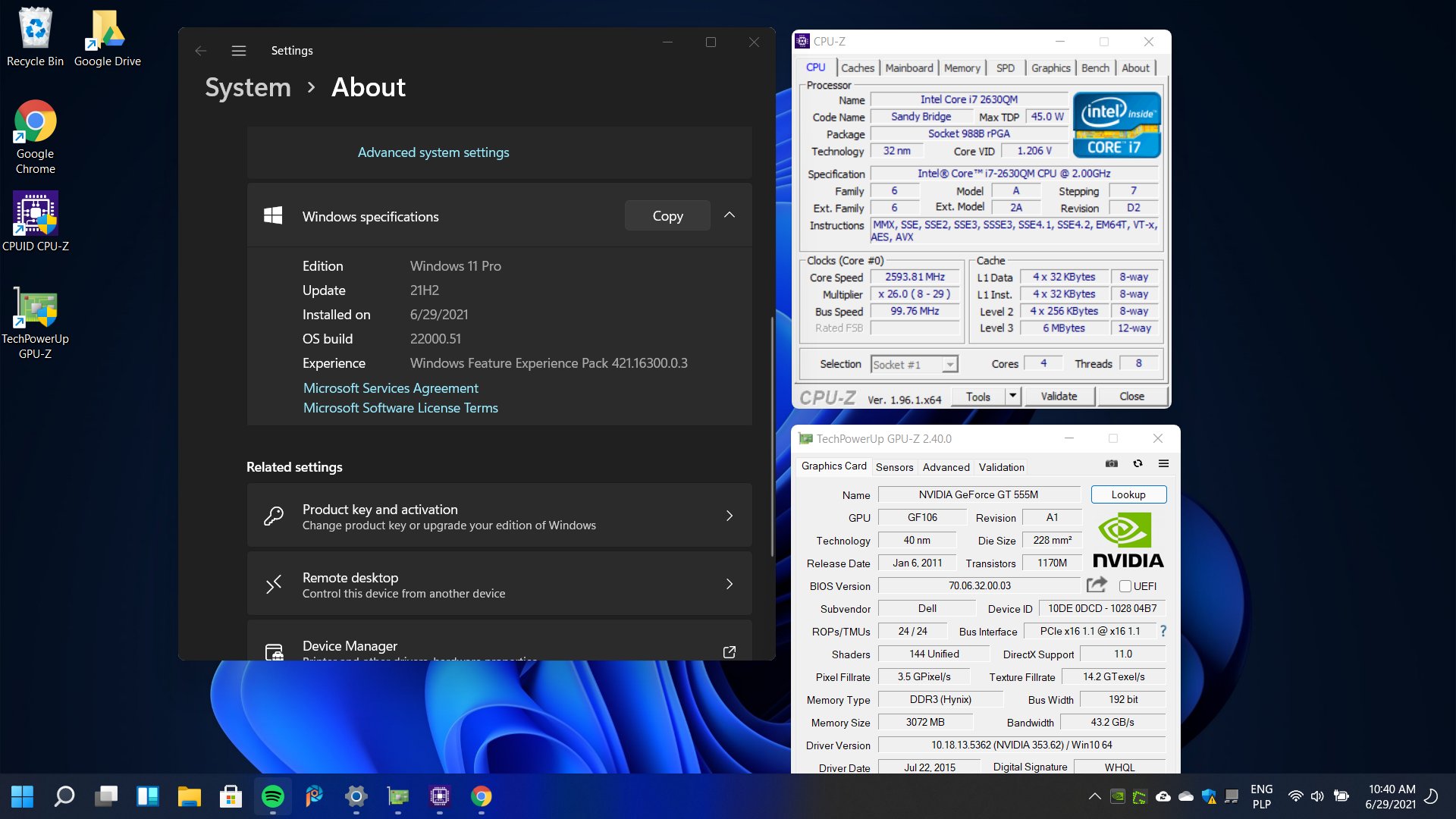The image size is (1456, 819).
Task: Open the Socket #1 selection dropdown in CPU-Z
Action: [x=949, y=365]
